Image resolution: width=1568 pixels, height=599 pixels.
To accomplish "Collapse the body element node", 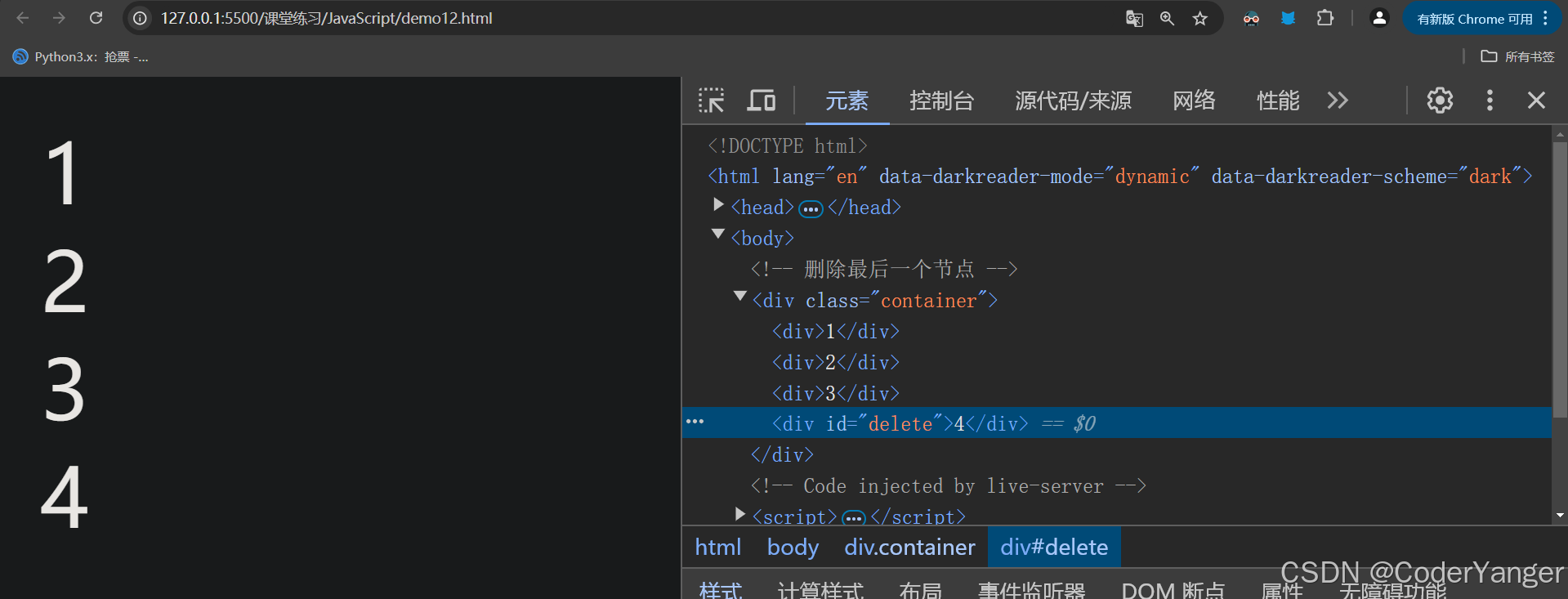I will pyautogui.click(x=718, y=235).
